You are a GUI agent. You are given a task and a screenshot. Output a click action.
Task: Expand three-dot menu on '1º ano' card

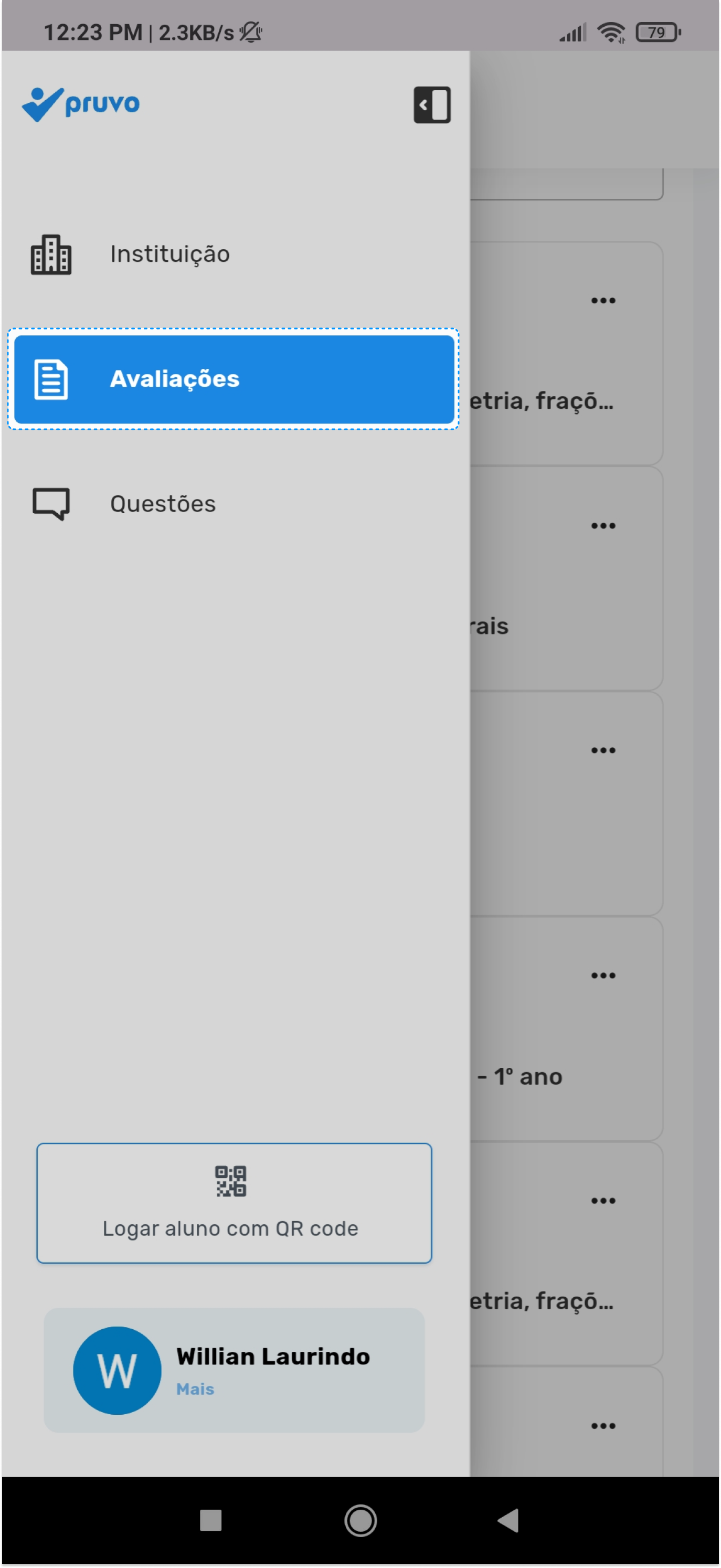[x=603, y=976]
